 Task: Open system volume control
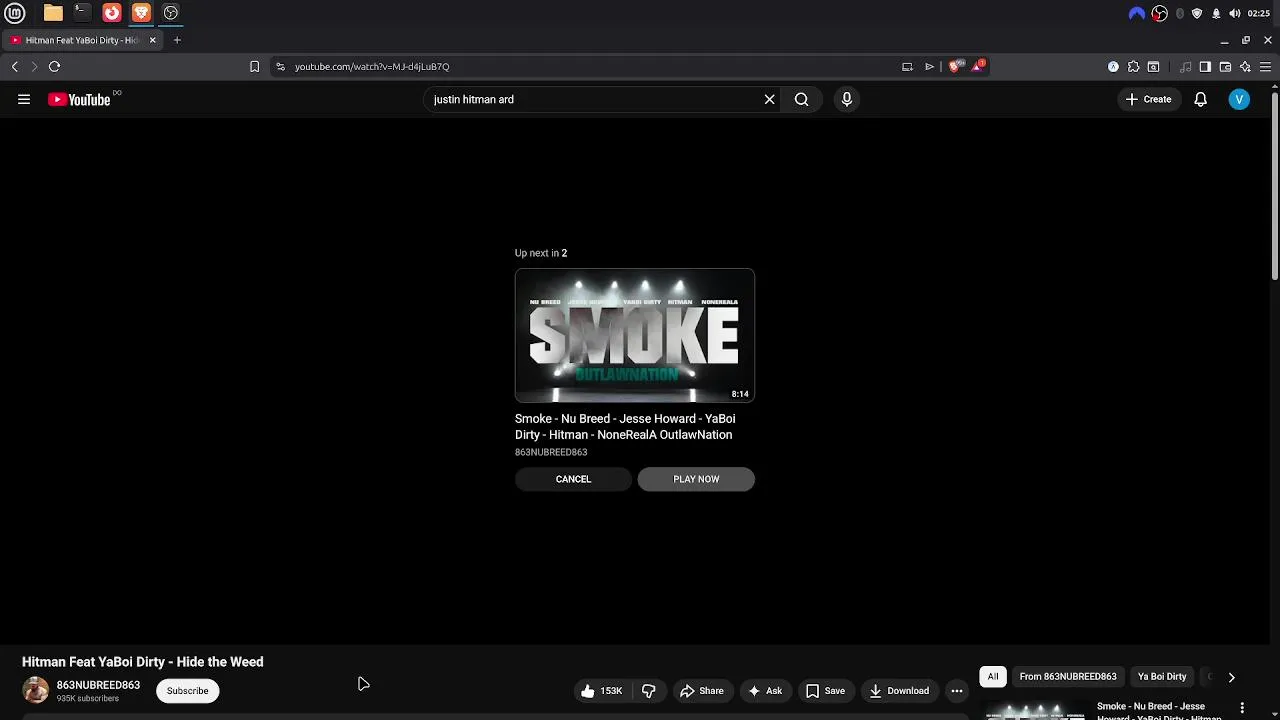pyautogui.click(x=1235, y=13)
